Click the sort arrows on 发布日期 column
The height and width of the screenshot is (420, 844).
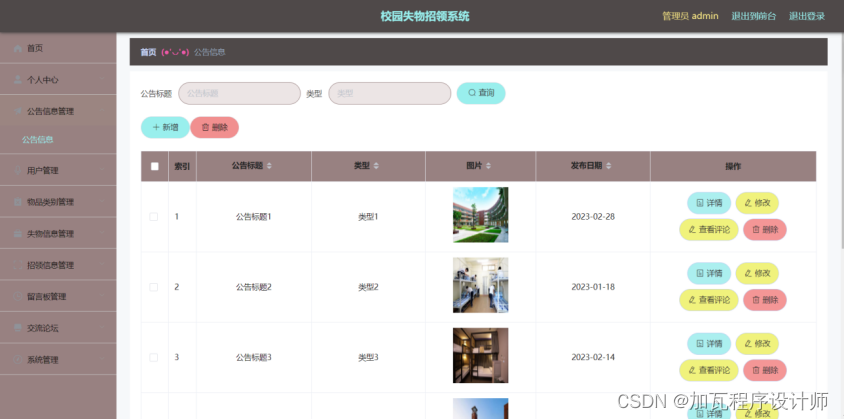point(608,166)
